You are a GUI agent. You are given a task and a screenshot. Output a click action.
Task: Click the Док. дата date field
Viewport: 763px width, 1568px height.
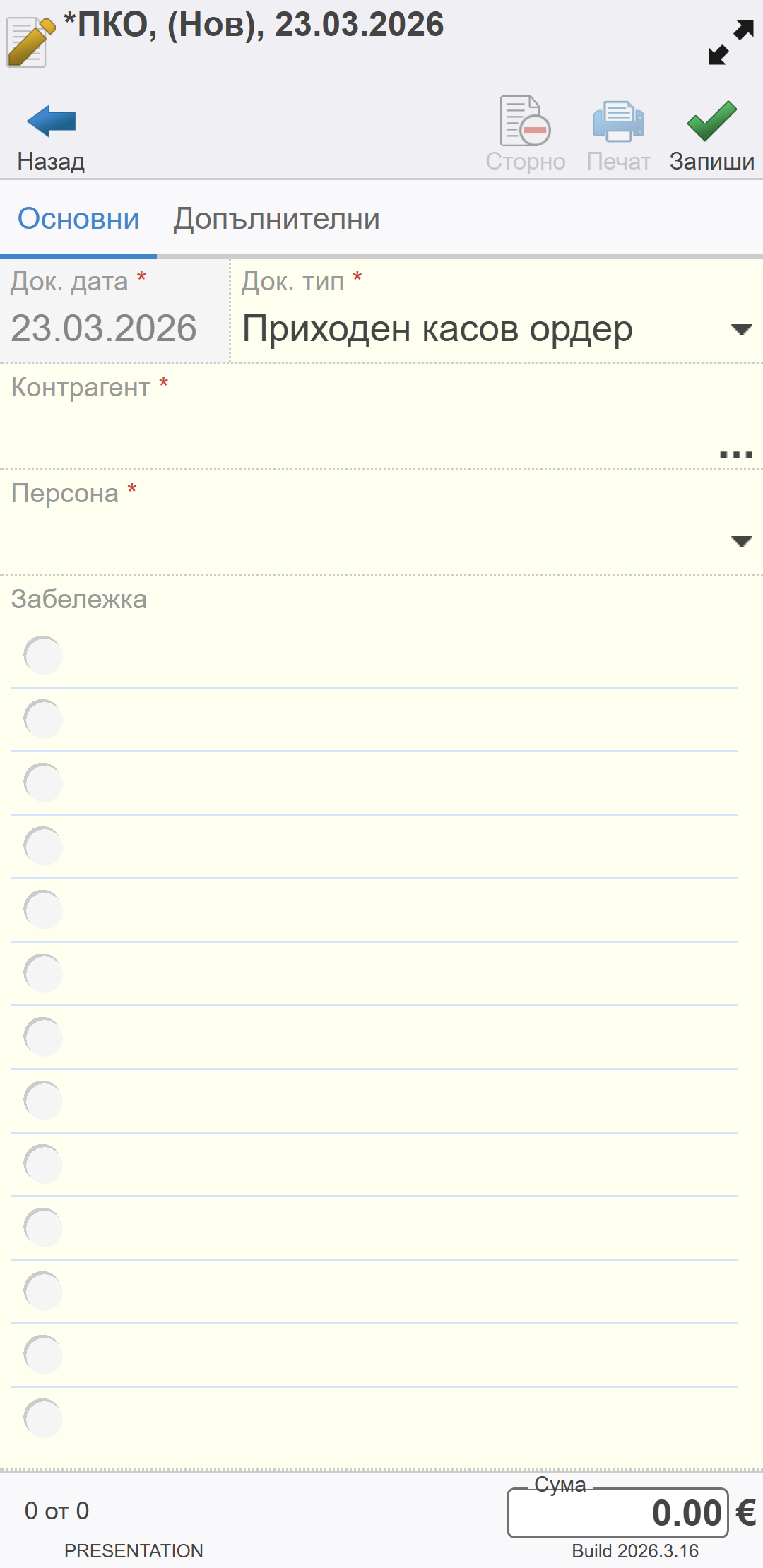[104, 328]
